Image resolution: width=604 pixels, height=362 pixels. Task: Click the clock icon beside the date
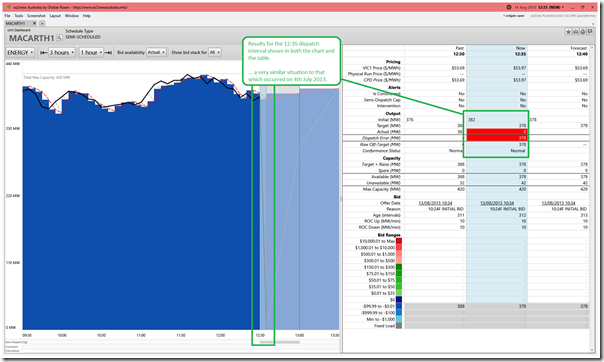[508, 7]
